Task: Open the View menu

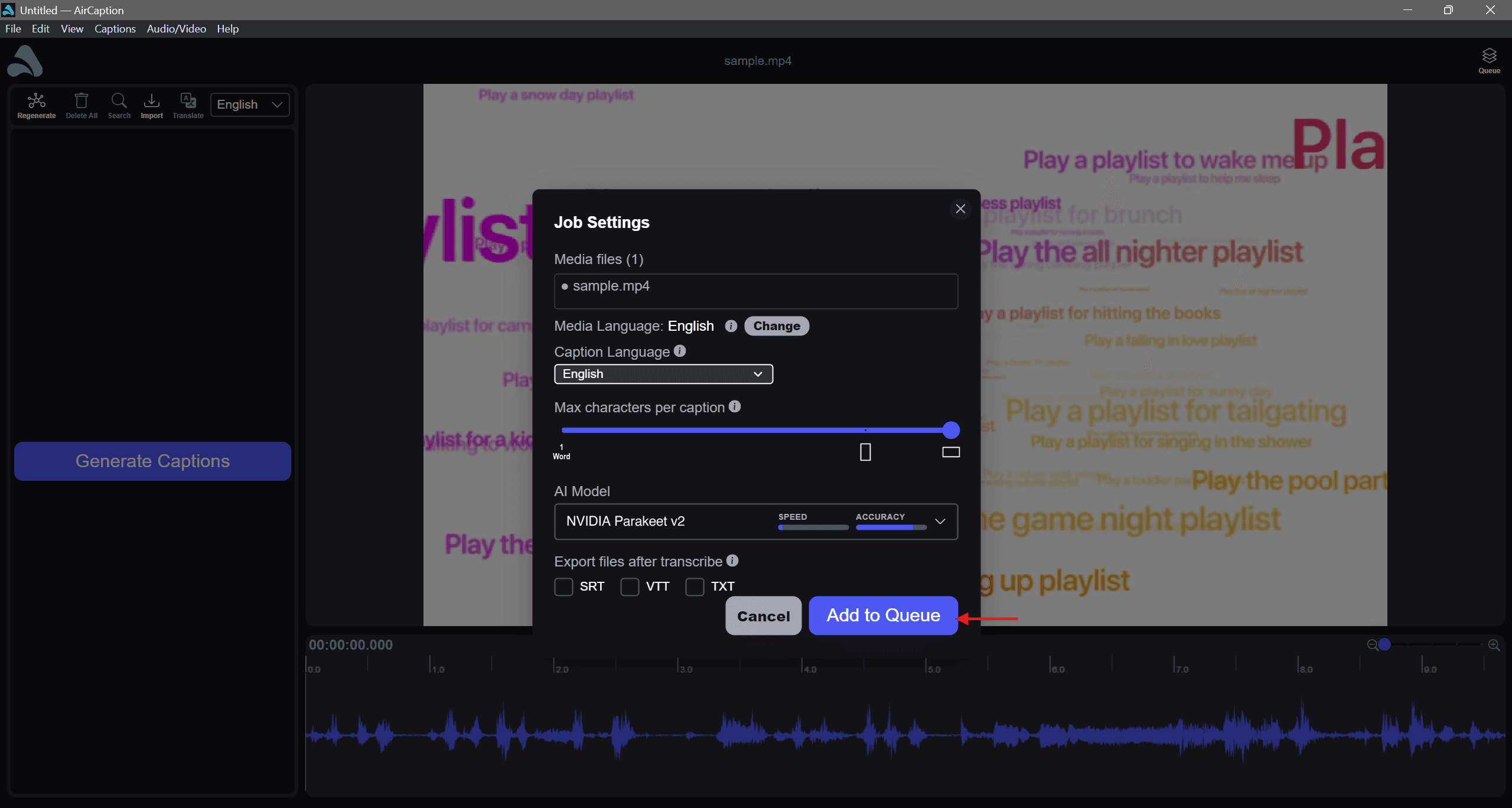Action: (x=72, y=28)
